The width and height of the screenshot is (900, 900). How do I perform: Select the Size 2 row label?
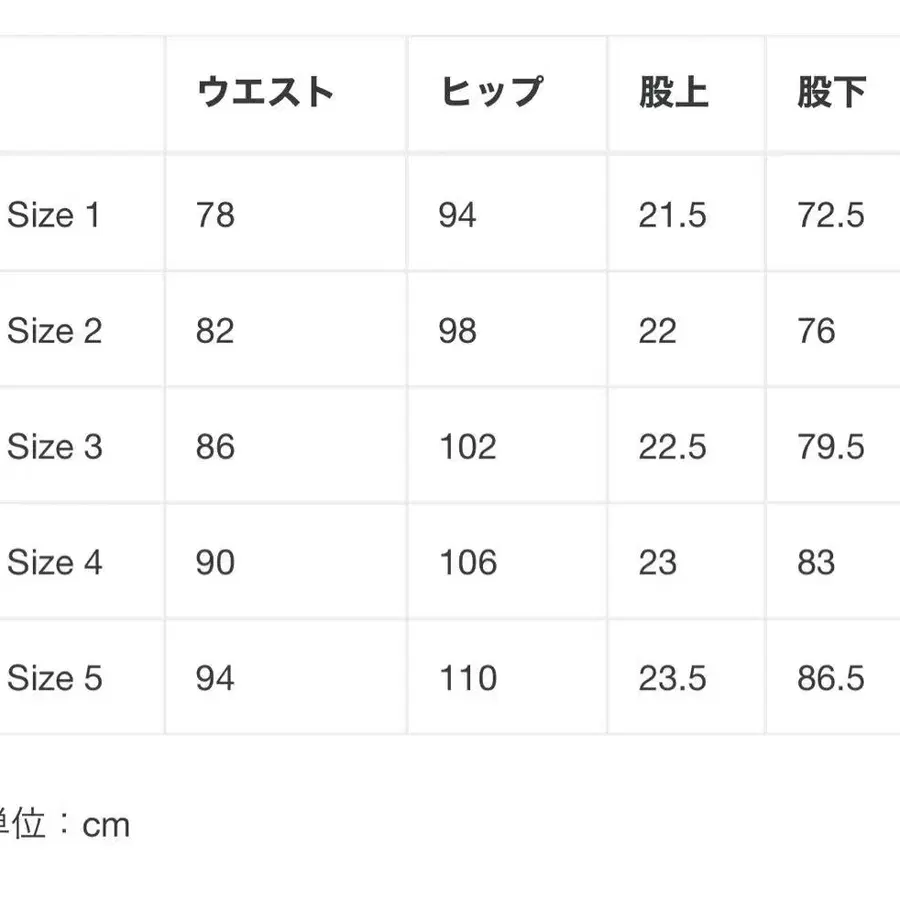[x=55, y=331]
